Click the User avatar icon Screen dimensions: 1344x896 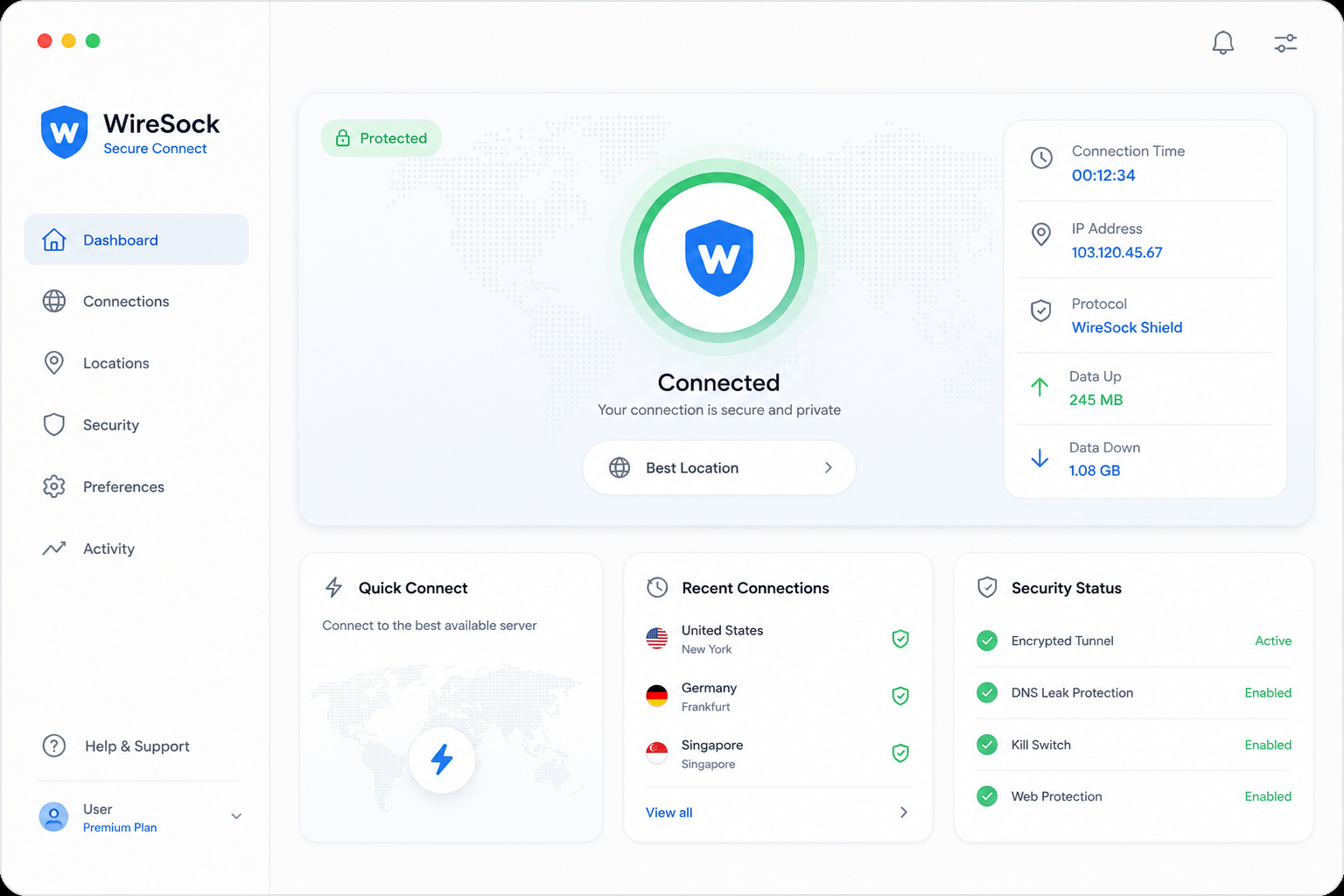(54, 816)
